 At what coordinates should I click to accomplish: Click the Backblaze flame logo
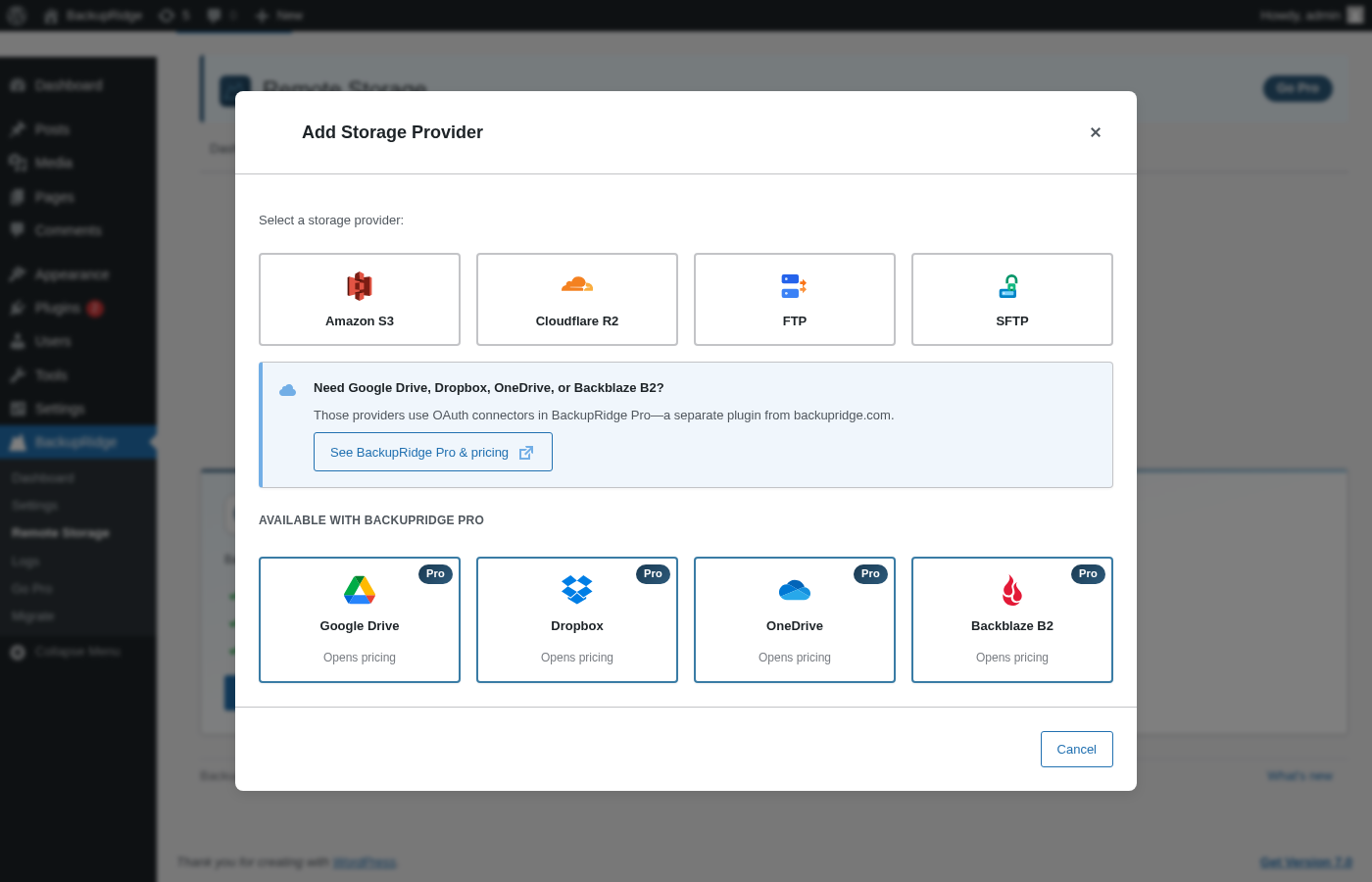click(x=1012, y=590)
